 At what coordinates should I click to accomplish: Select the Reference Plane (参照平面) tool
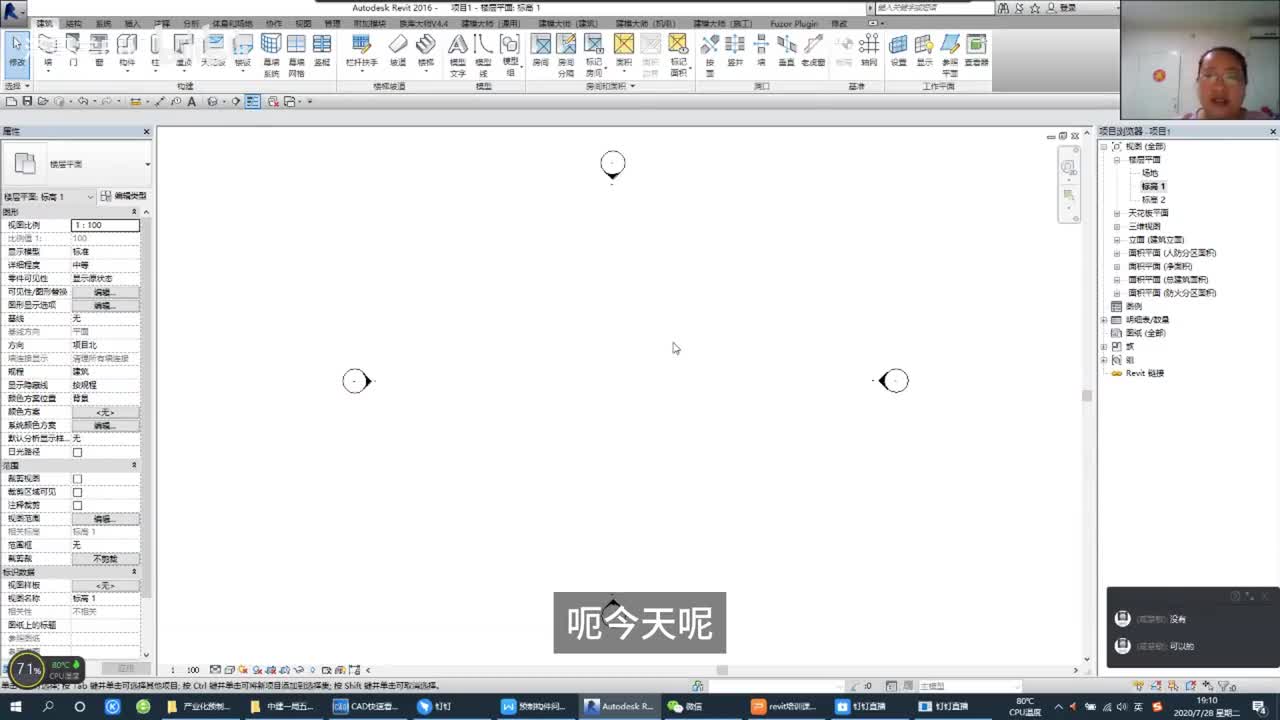950,55
